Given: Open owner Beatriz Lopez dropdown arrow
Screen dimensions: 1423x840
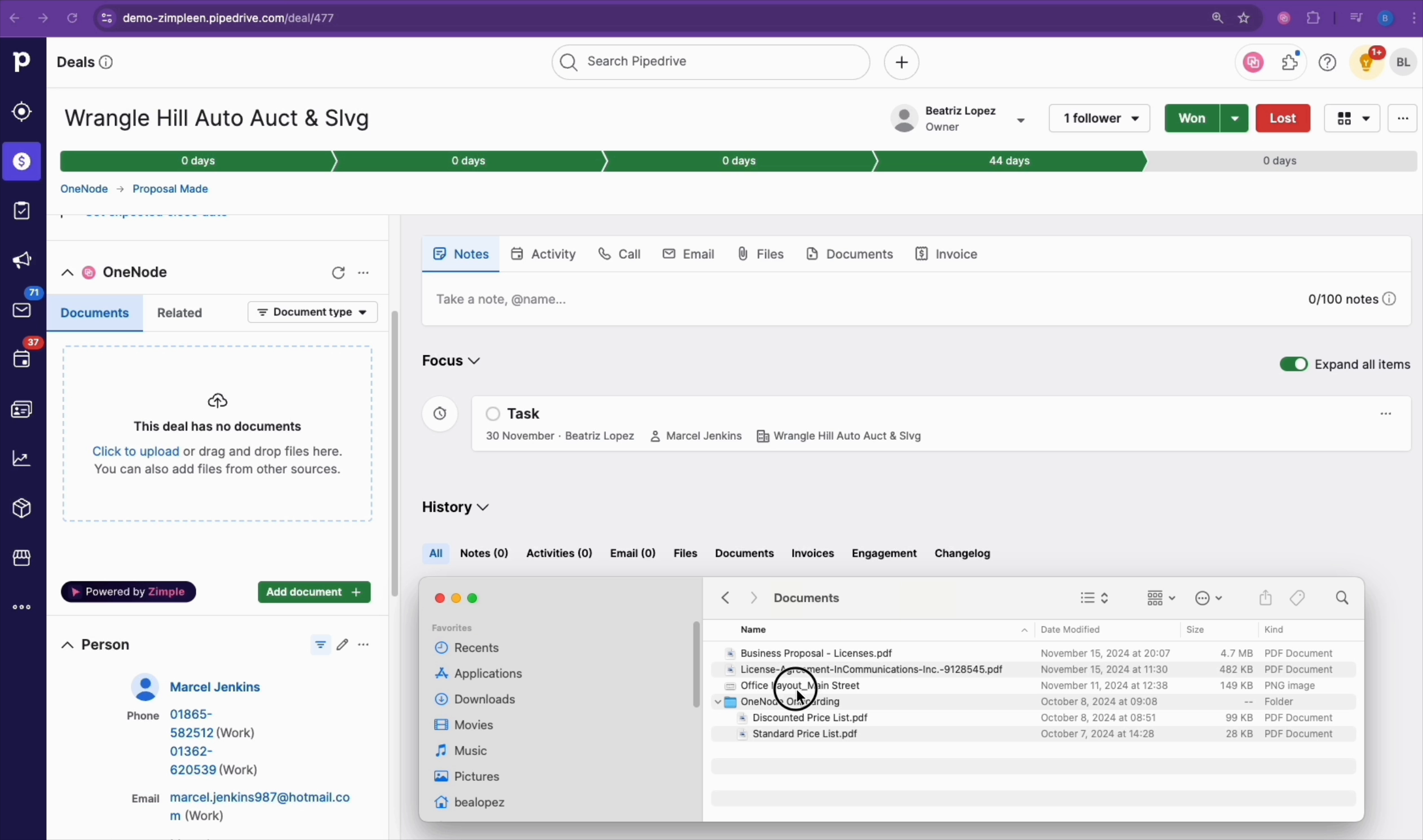Looking at the screenshot, I should (1020, 120).
